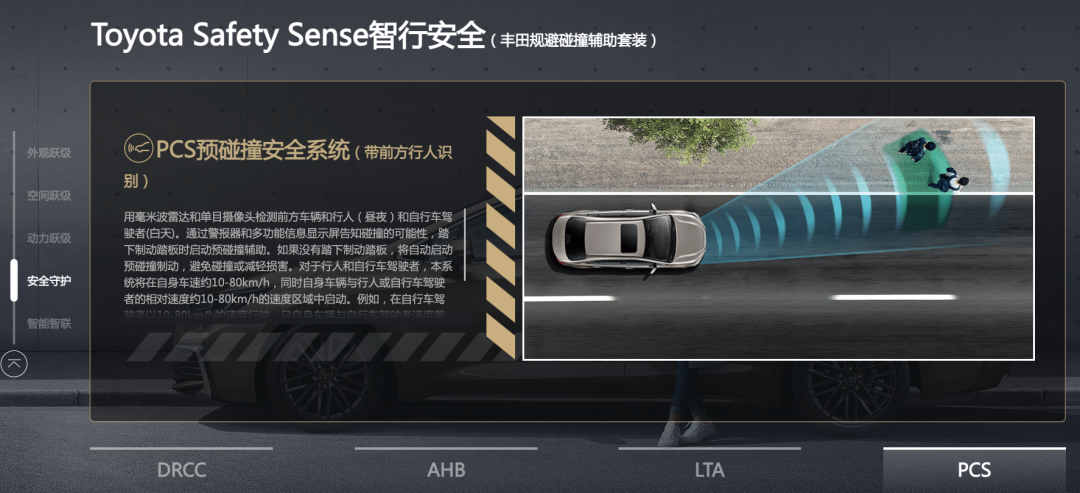Click the description text scrollbar
This screenshot has height=493, width=1080.
click(465, 244)
